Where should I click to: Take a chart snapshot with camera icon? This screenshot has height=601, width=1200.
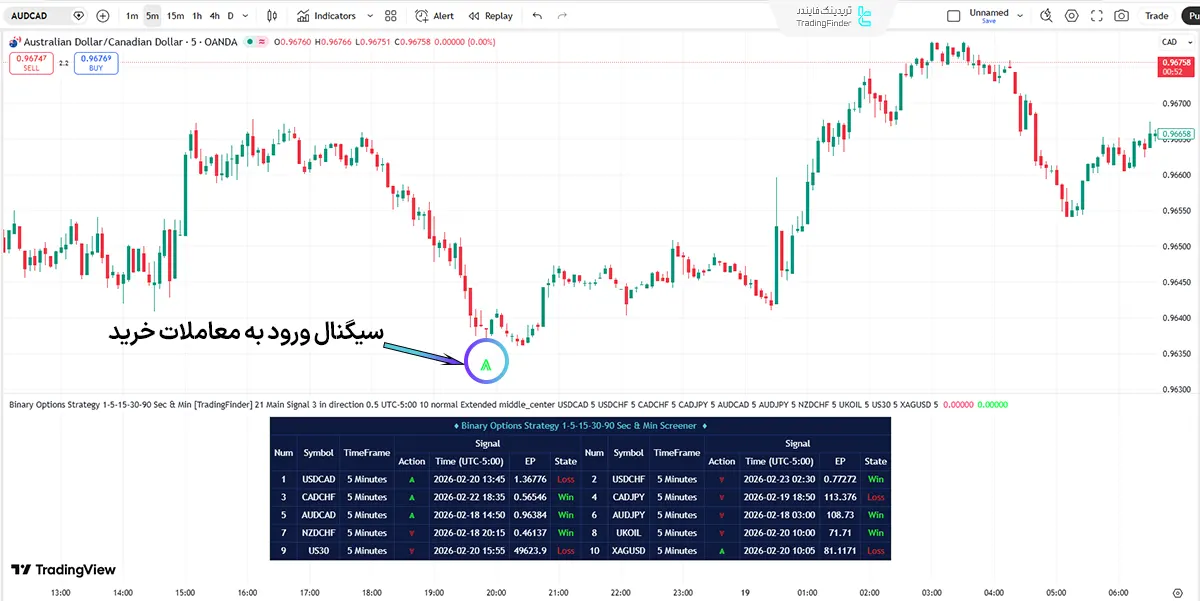pos(1122,16)
